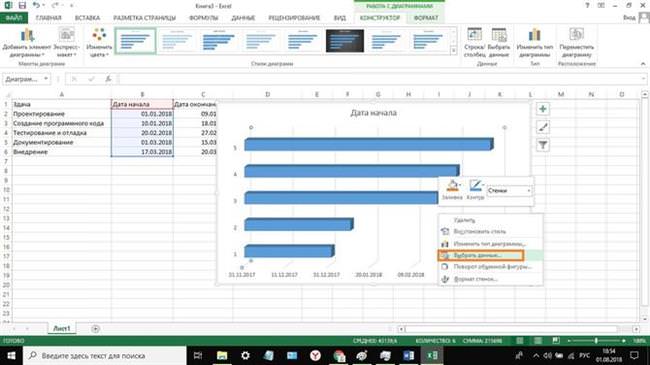Viewport: 650px width, 365px height.
Task: Click the Move Chart icon
Action: pos(576,35)
